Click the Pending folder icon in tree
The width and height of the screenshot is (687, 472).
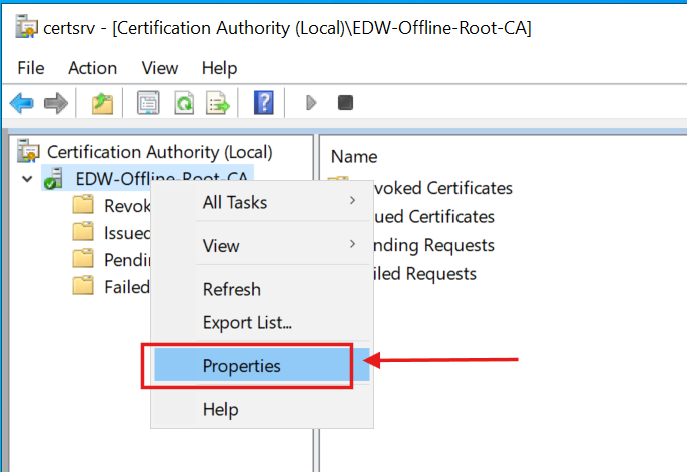[x=83, y=259]
